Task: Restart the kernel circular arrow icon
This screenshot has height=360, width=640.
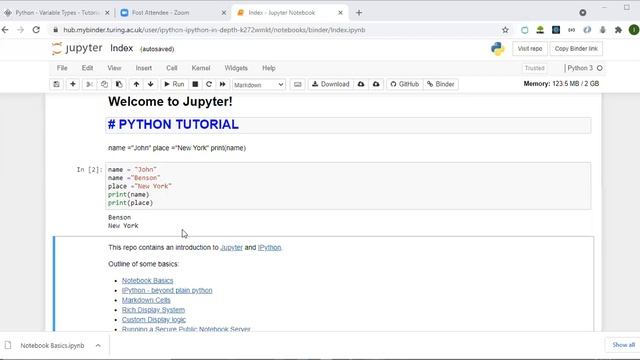Action: 209,84
